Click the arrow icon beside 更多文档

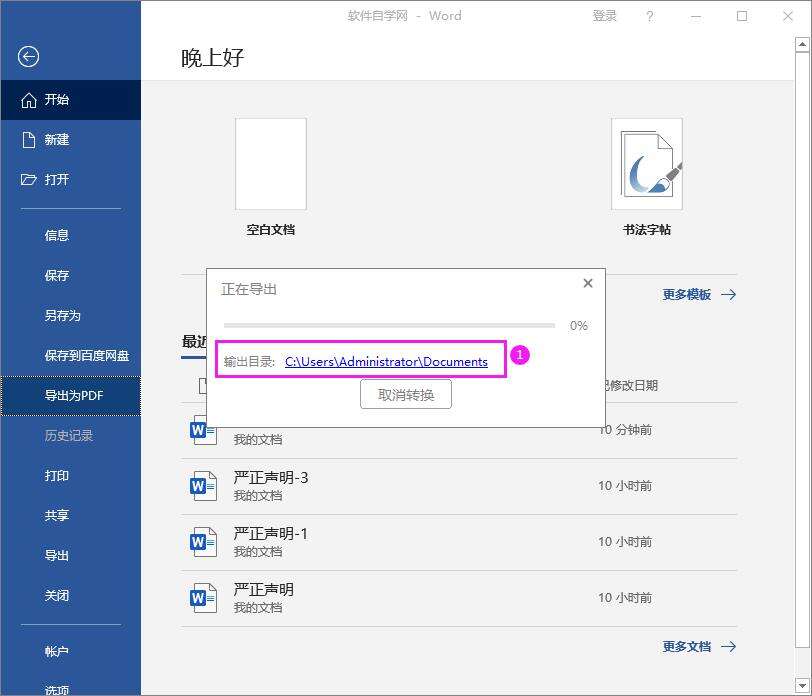pyautogui.click(x=729, y=647)
